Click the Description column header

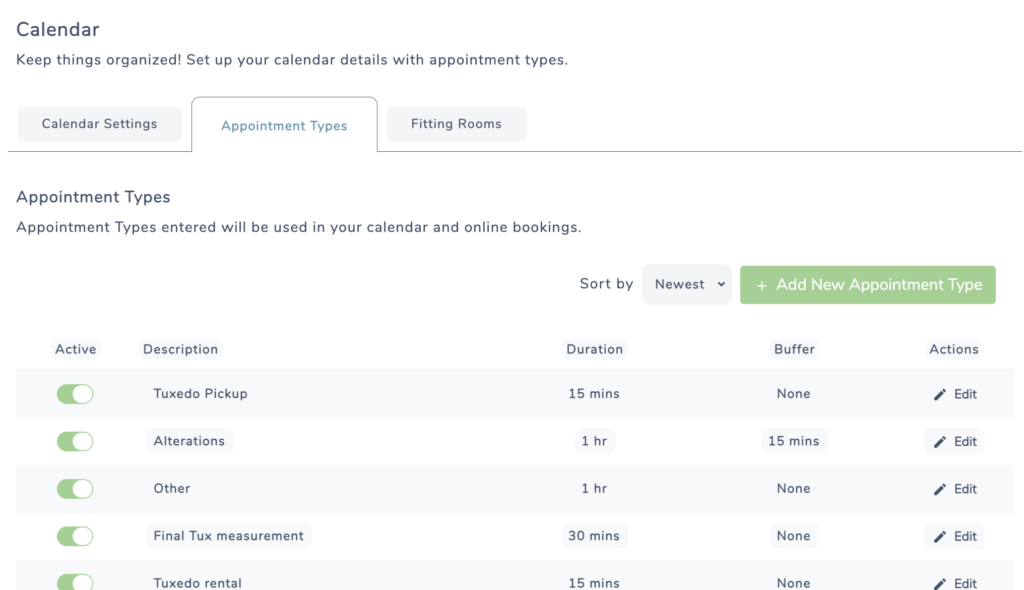tap(180, 350)
